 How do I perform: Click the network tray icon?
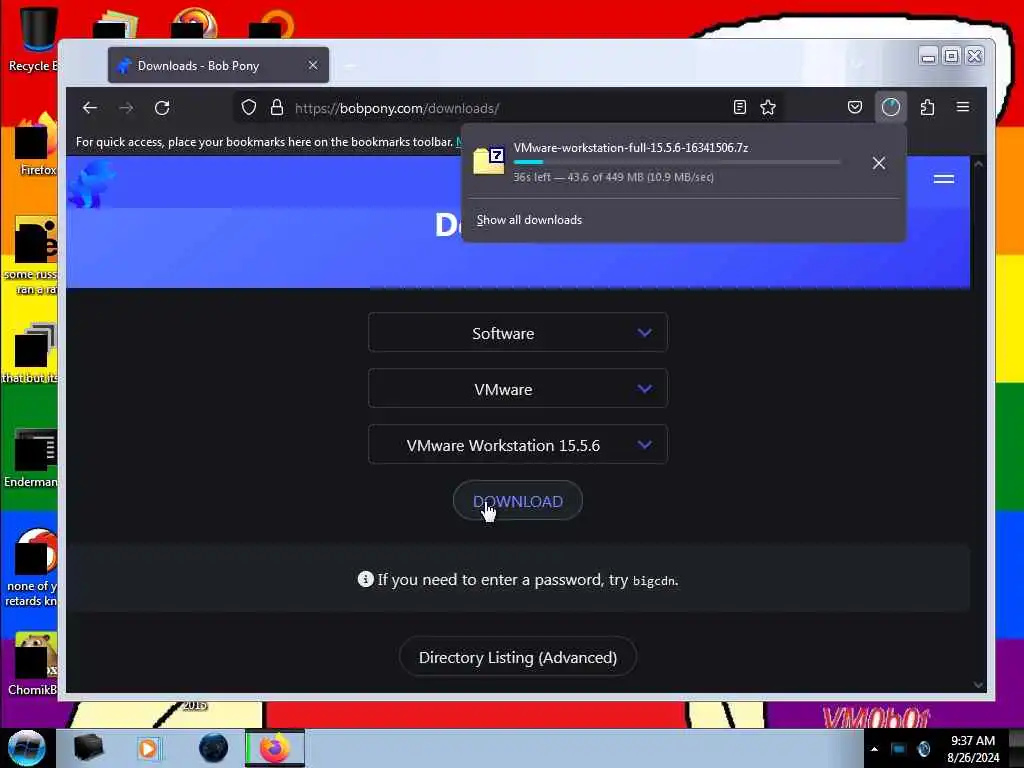[899, 749]
